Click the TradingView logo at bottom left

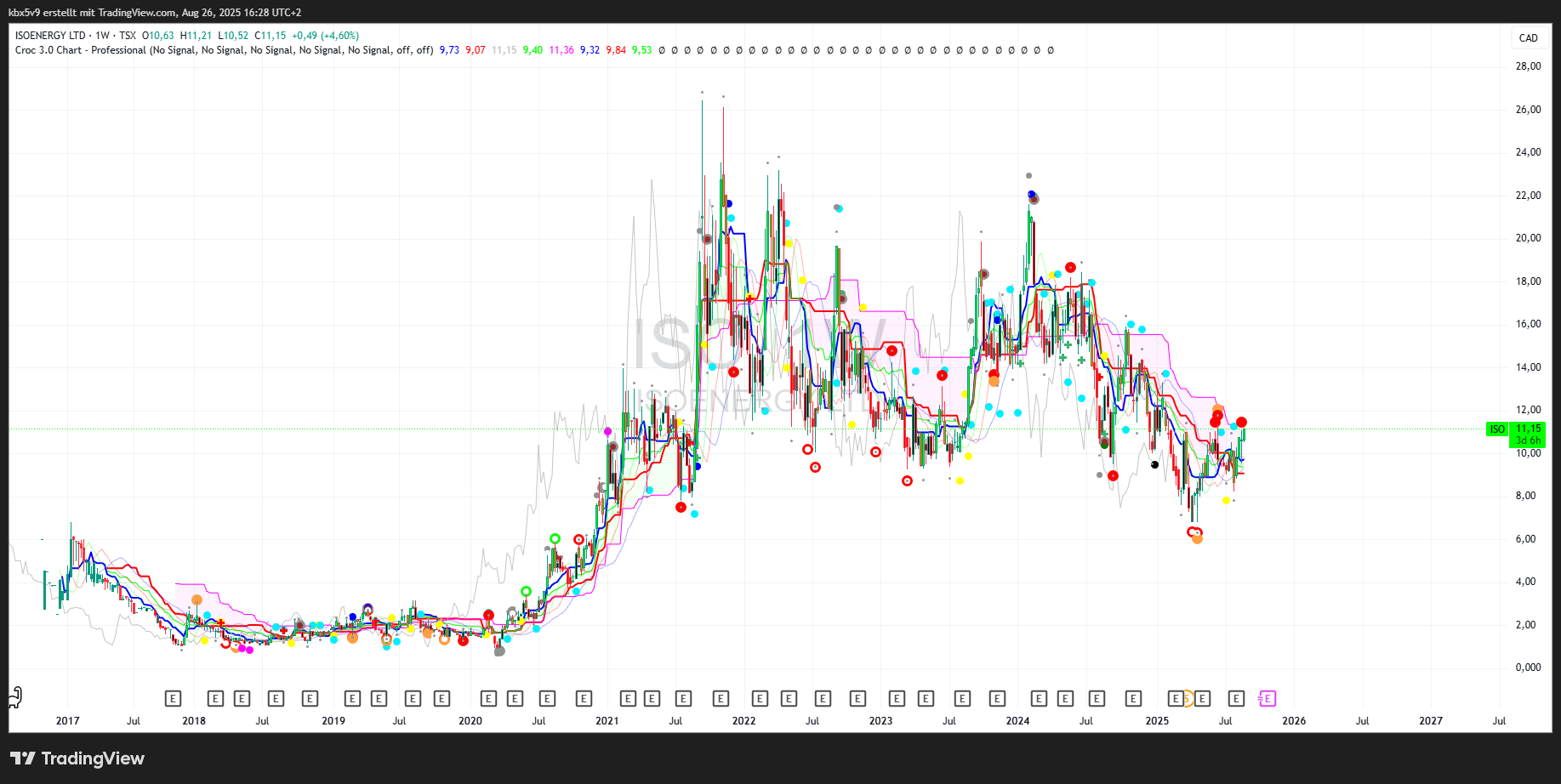pos(77,758)
